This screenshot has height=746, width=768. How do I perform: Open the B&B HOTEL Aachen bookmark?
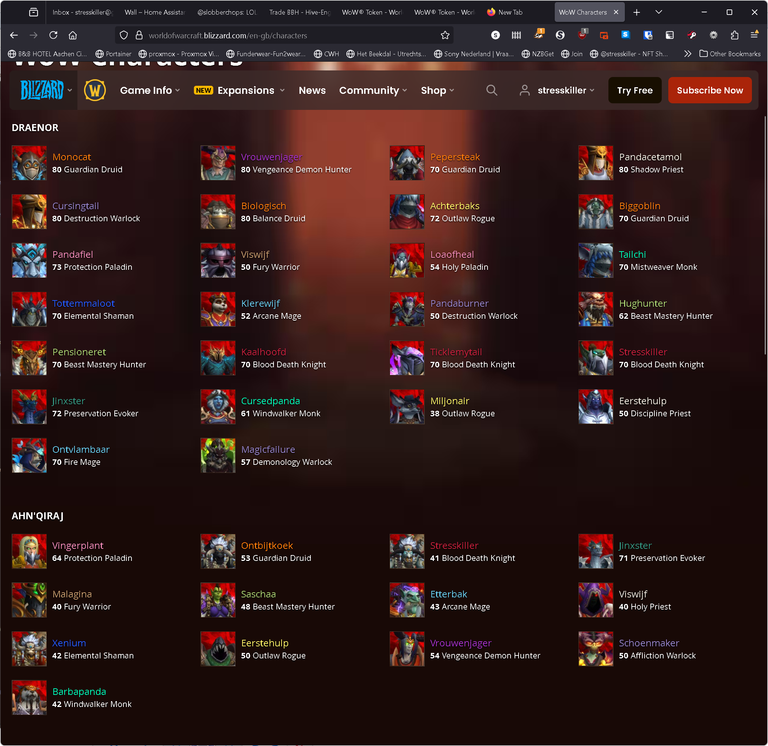(48, 54)
